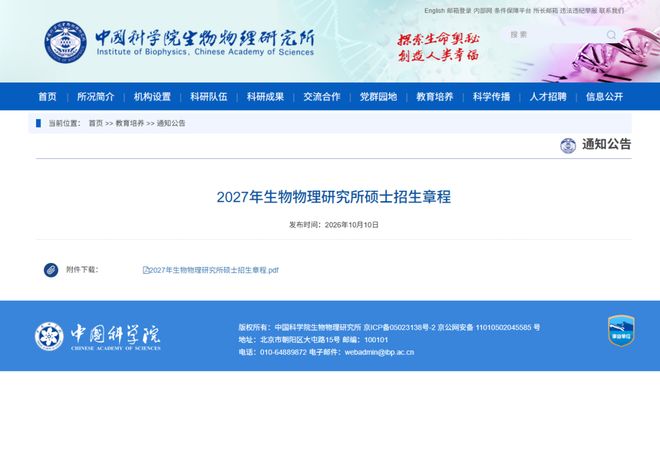
Task: Click the paperclip attachment icon
Action: [51, 270]
